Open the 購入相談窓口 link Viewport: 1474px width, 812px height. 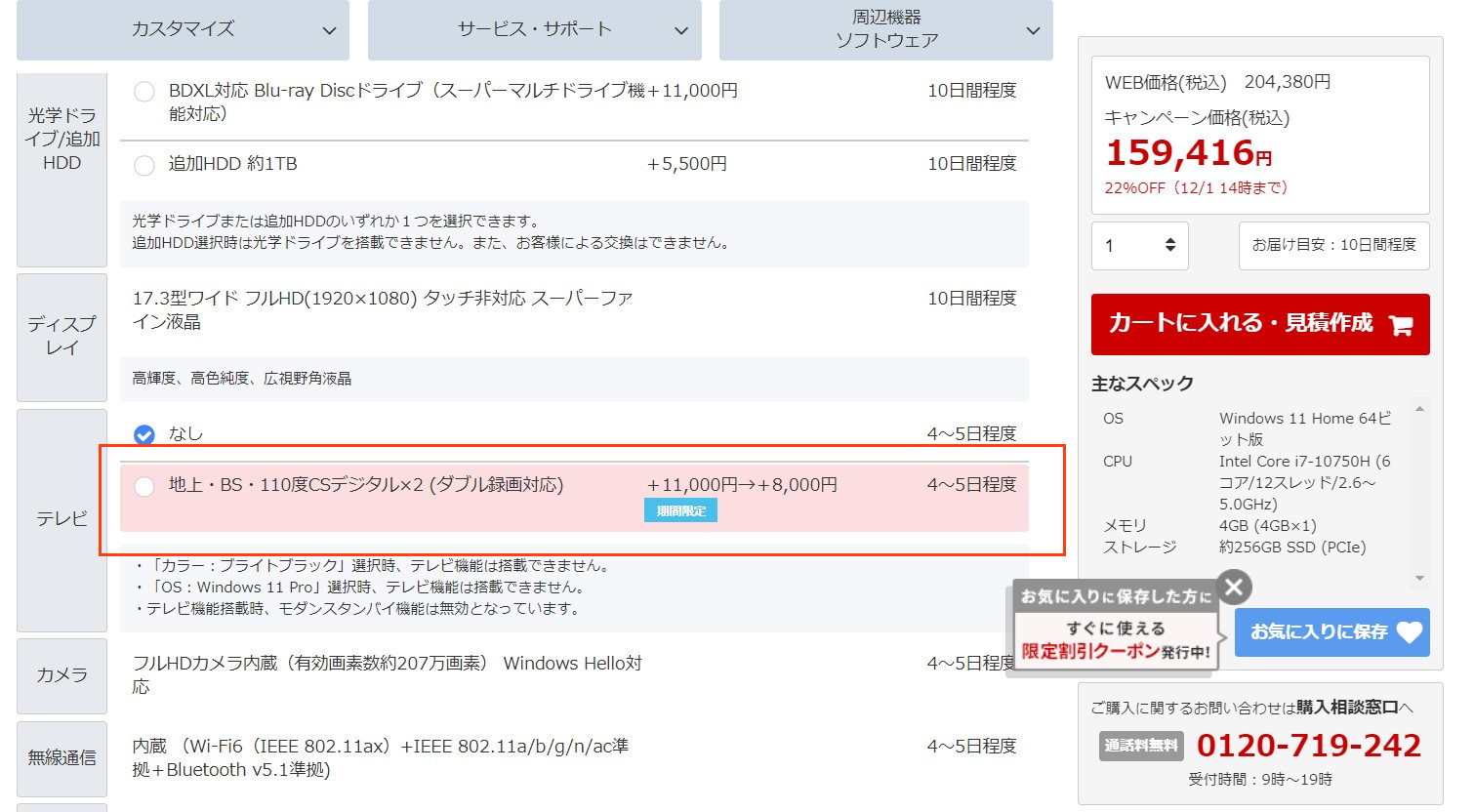tap(1346, 708)
